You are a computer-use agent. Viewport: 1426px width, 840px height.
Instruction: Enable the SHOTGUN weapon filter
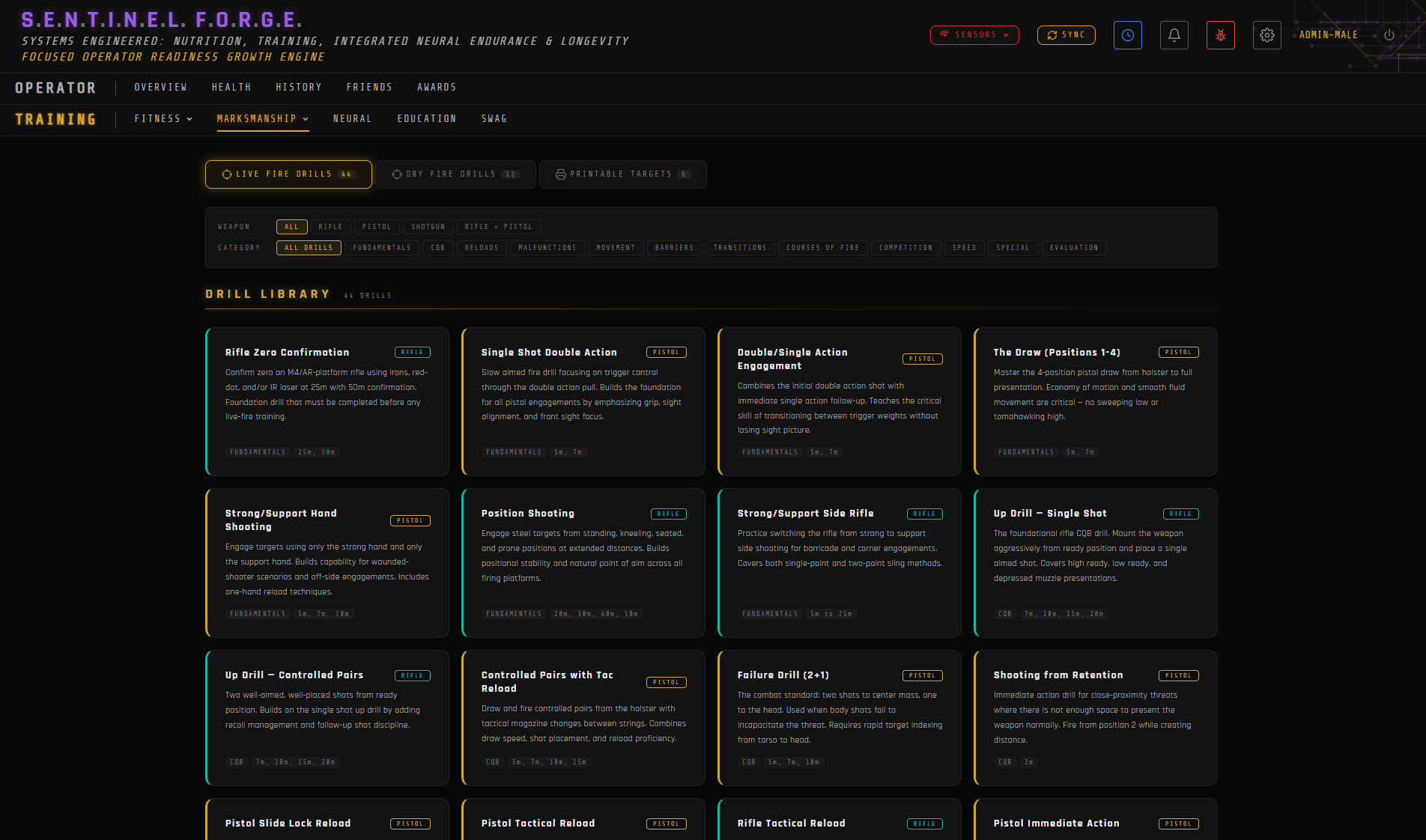coord(428,227)
